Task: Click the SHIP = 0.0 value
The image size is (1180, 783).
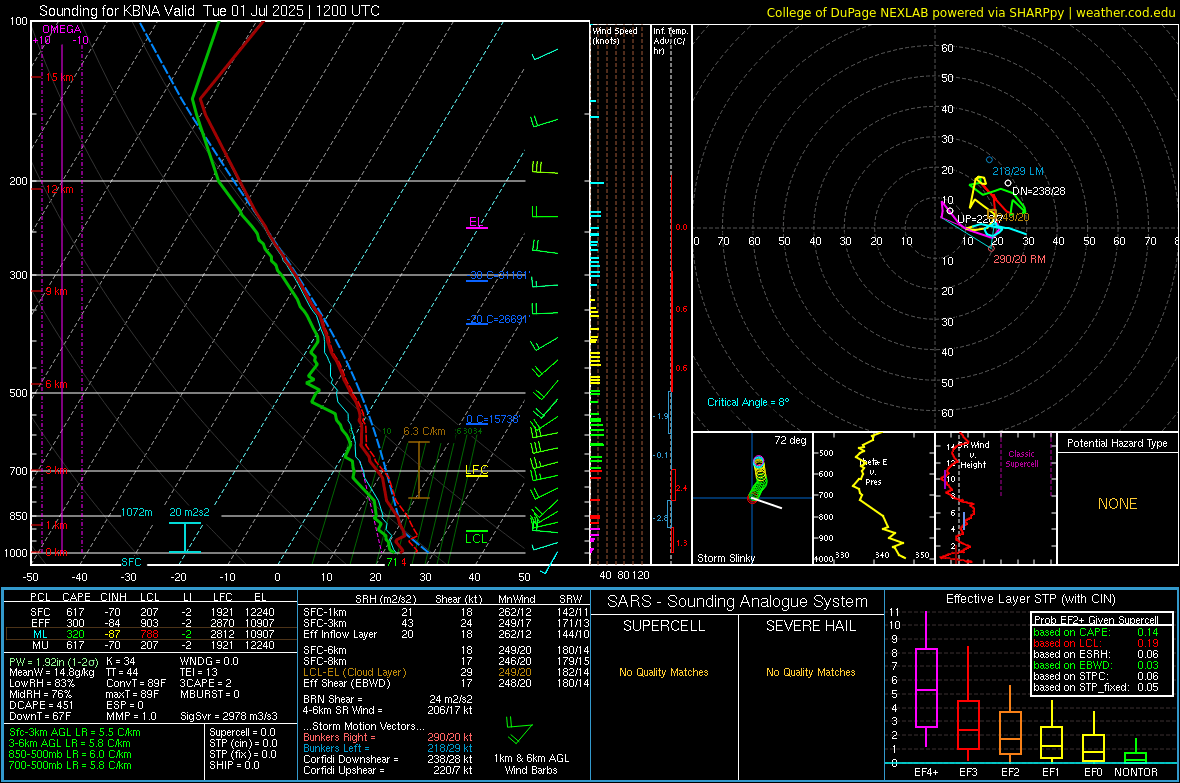Action: click(234, 765)
